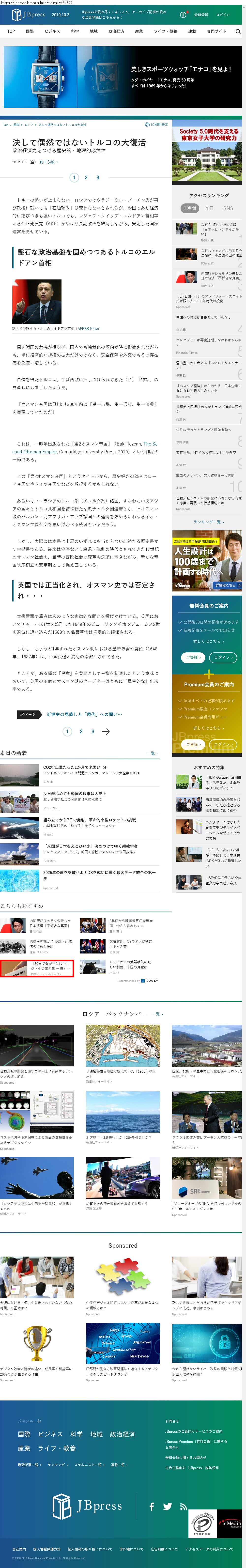Open the ライフ・教養 navigation item
Image resolution: width=246 pixels, height=1568 pixels.
click(x=166, y=31)
